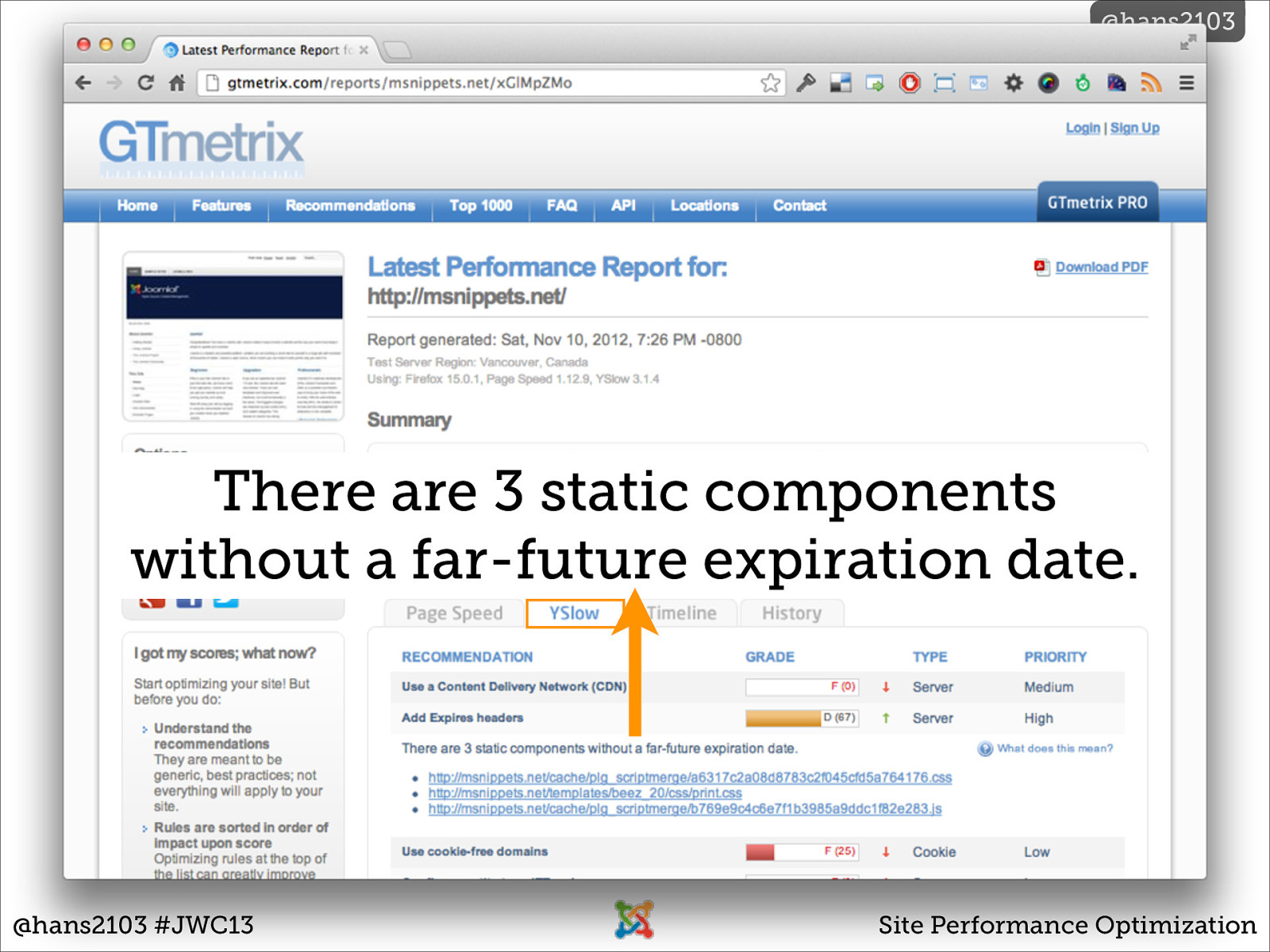This screenshot has width=1270, height=952.
Task: Open the GTmetrix PRO tab
Action: [1098, 202]
